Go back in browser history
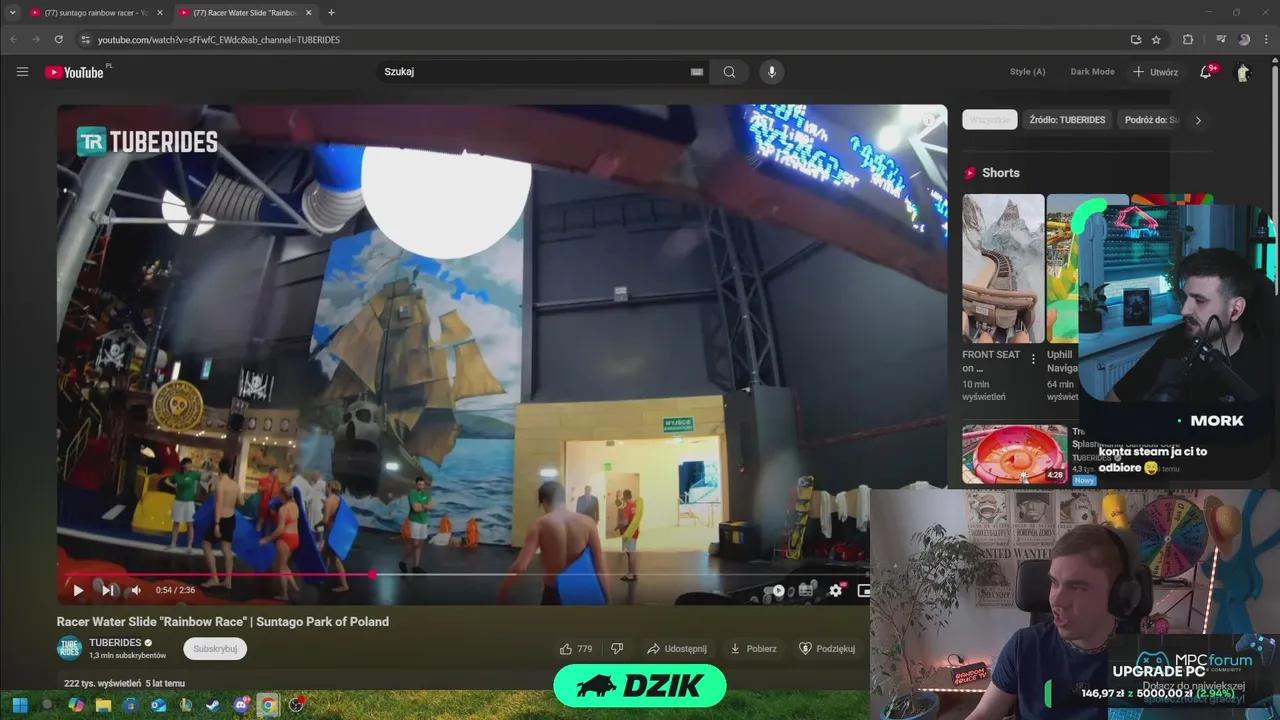 pos(13,40)
